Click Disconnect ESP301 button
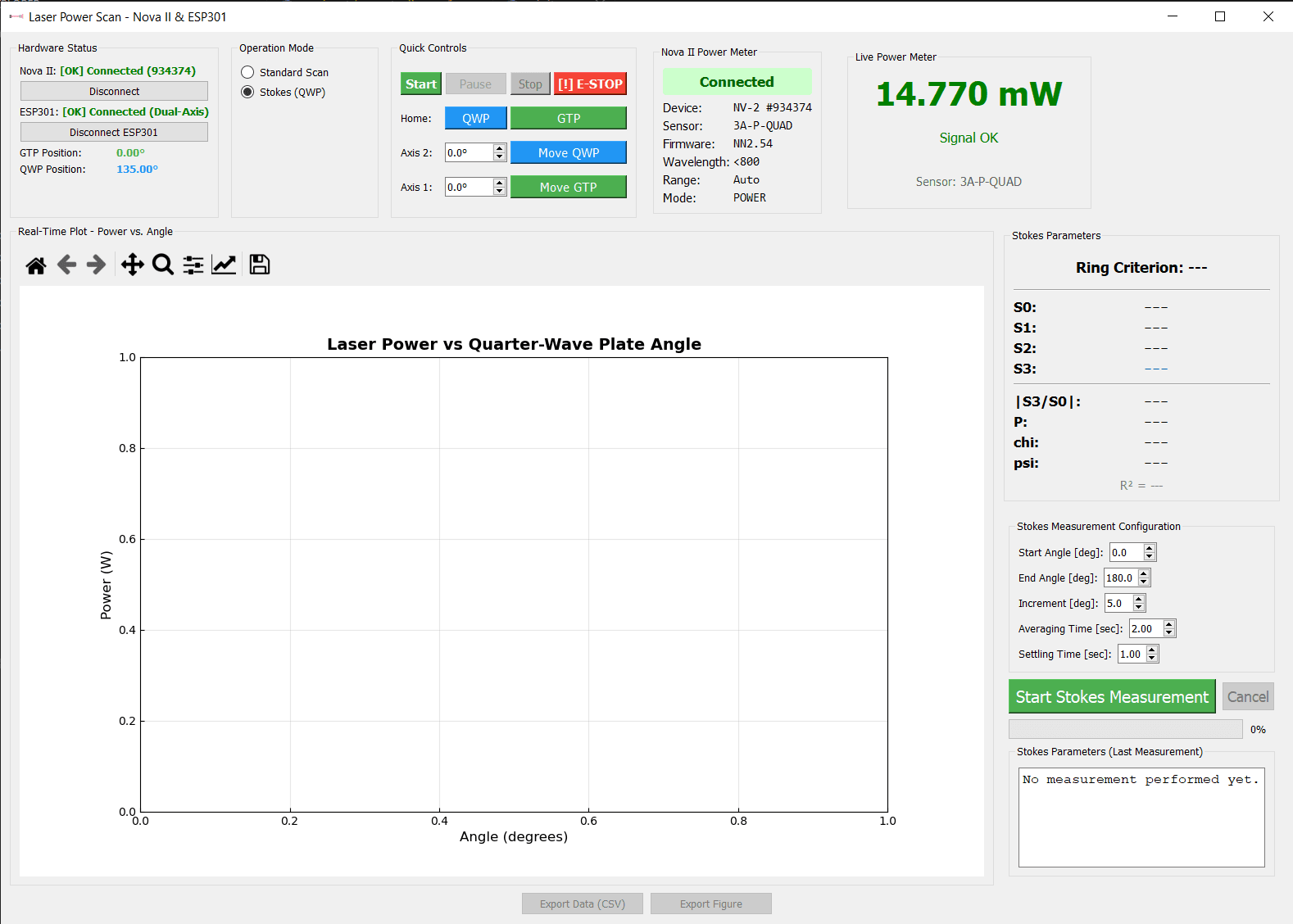 114,132
